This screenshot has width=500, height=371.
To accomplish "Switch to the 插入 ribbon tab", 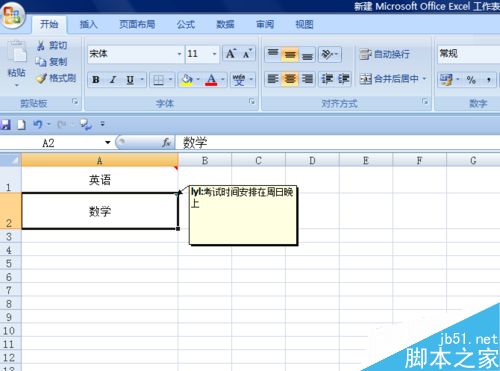I will tap(88, 24).
